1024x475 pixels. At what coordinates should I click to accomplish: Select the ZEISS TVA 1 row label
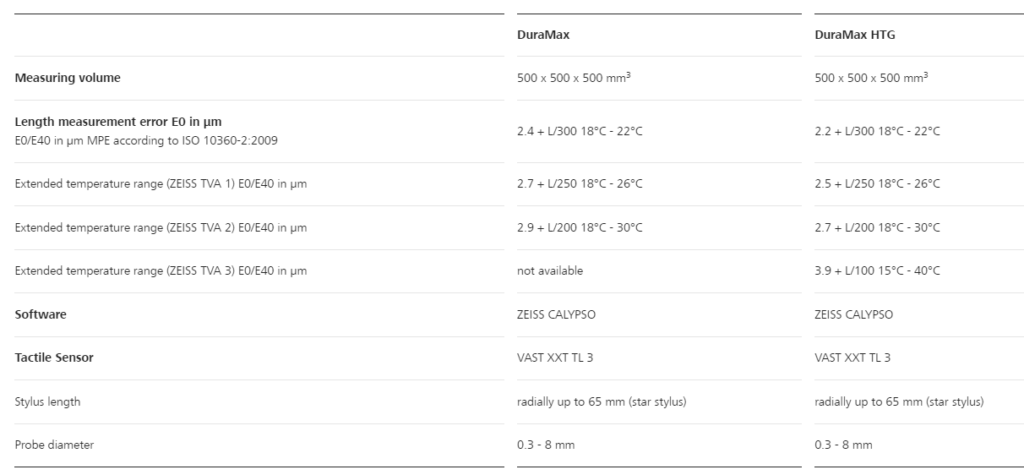160,184
